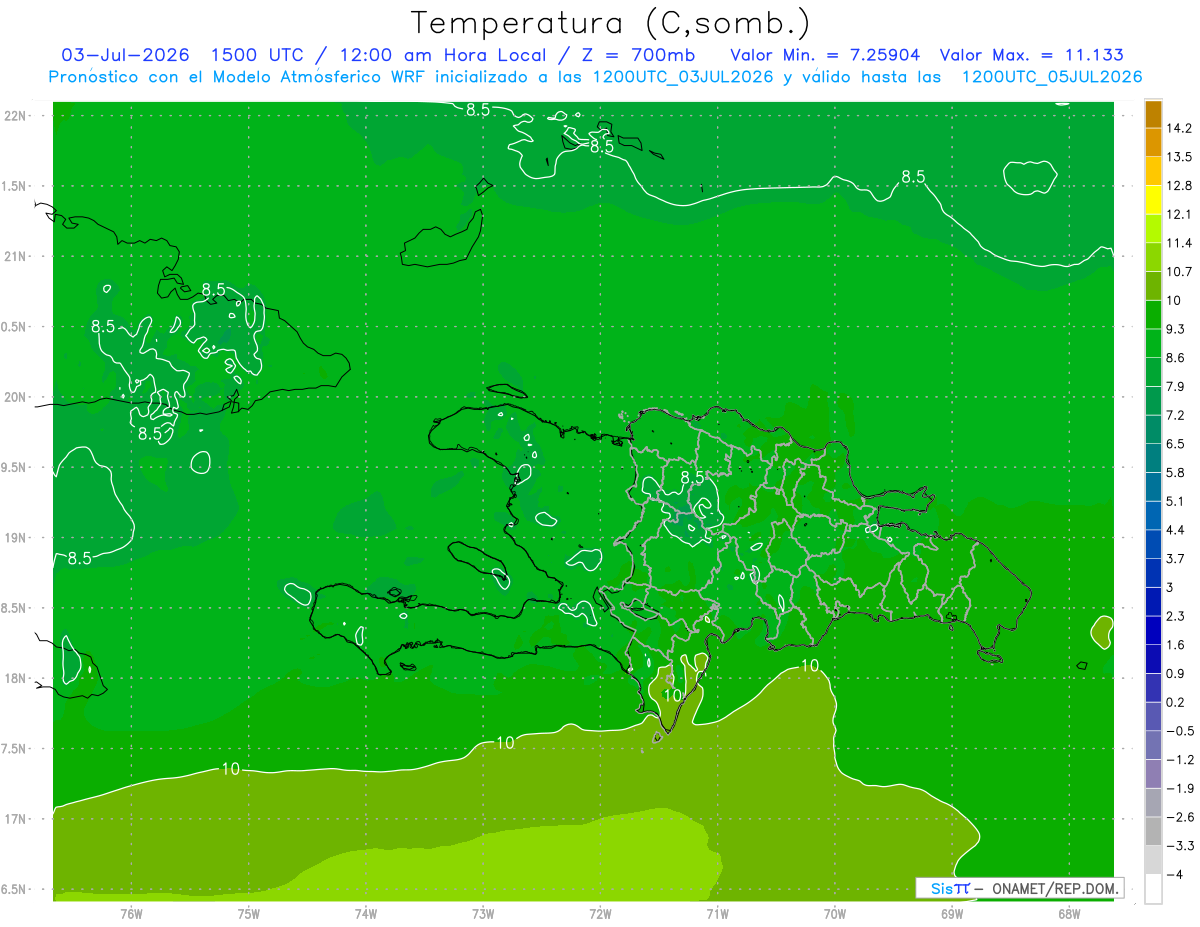Click the colorbar label "10.7"
This screenshot has height=927, width=1200.
point(1179,272)
